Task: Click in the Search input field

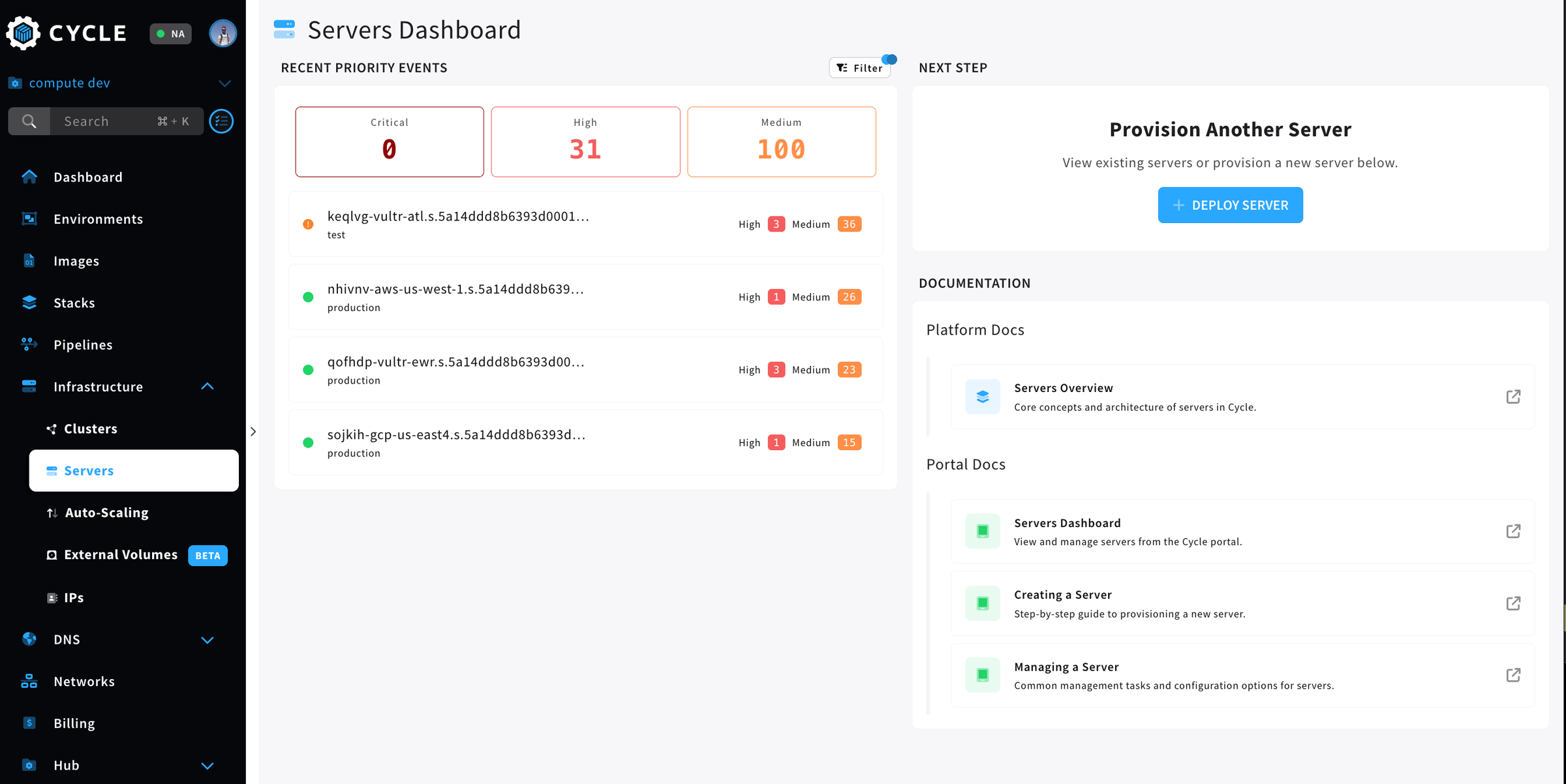Action: coord(127,121)
